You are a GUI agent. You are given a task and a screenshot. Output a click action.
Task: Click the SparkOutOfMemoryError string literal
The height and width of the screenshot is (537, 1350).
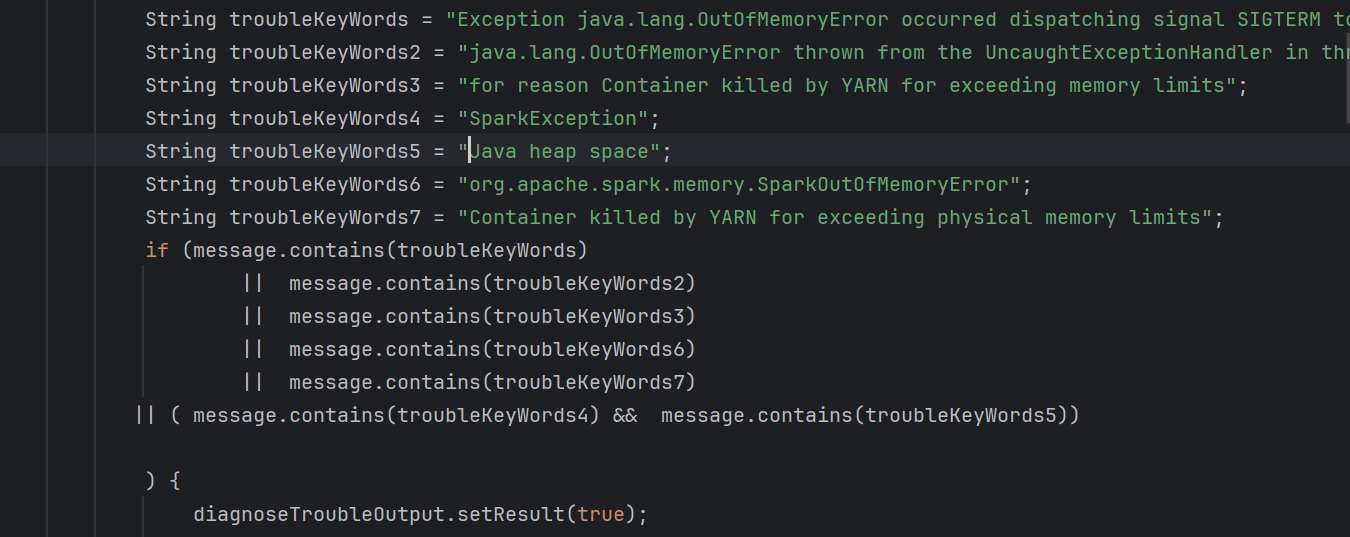[739, 184]
